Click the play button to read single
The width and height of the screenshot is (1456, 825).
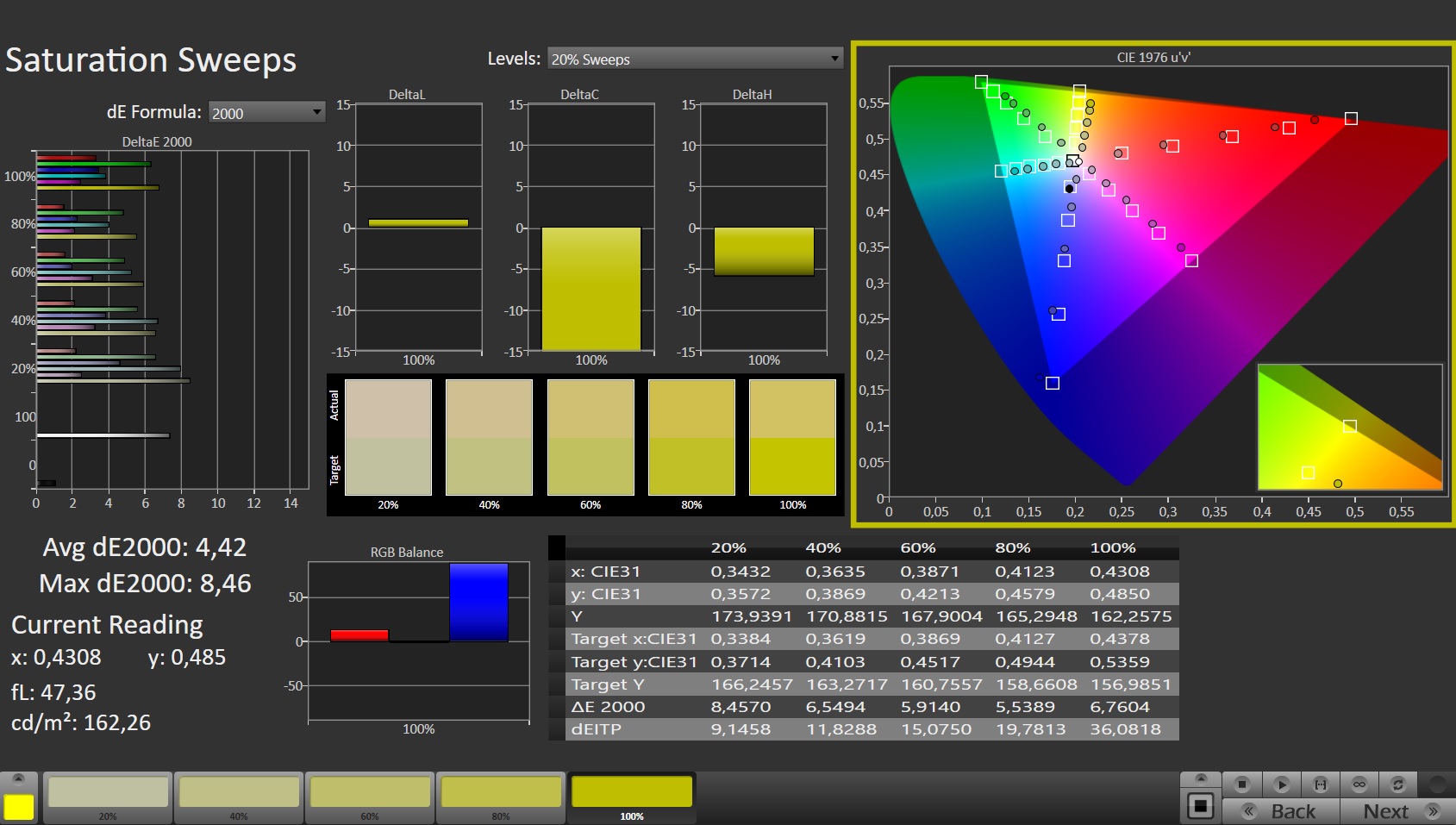coord(1281,784)
